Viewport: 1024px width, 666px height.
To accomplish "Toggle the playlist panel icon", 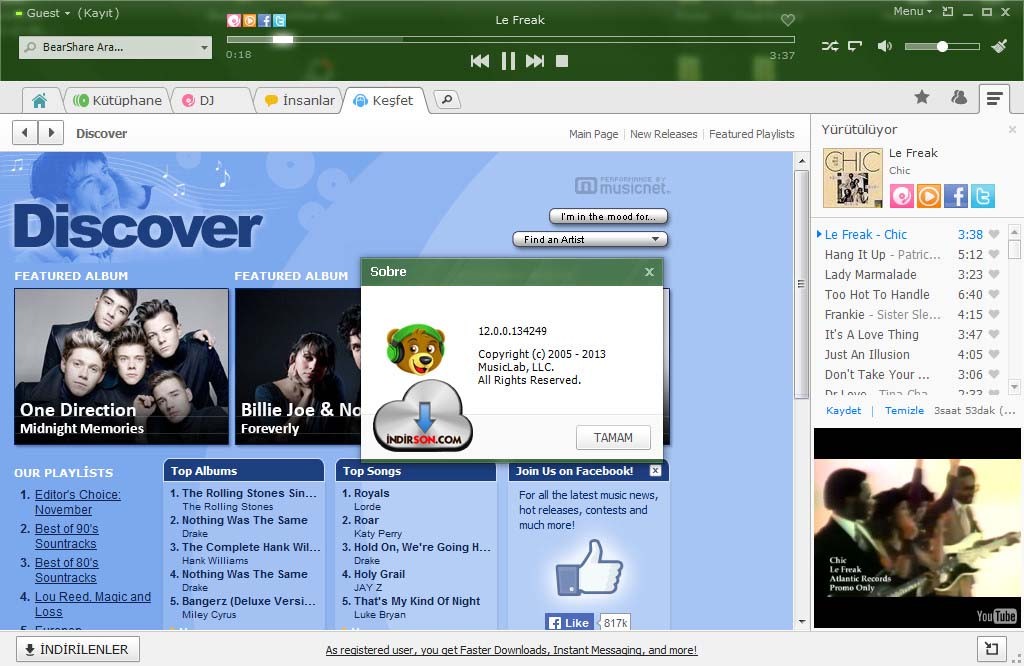I will coord(995,99).
